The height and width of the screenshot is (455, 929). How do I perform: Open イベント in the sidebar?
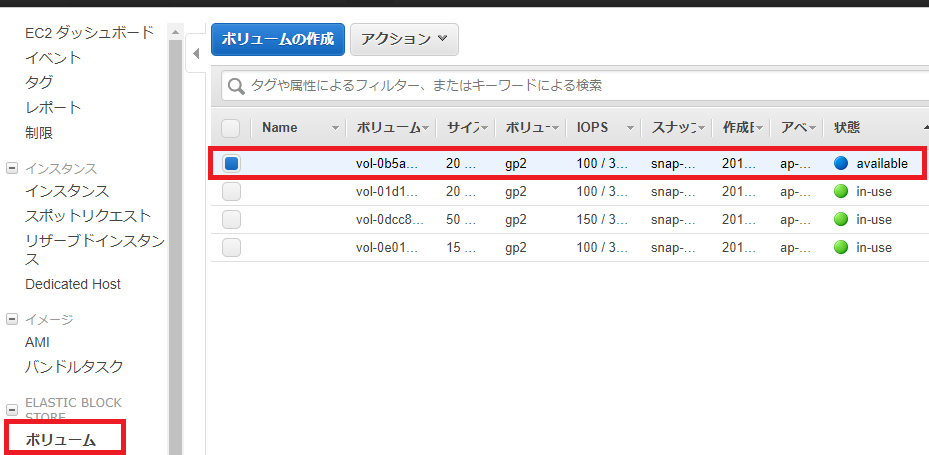[53, 58]
